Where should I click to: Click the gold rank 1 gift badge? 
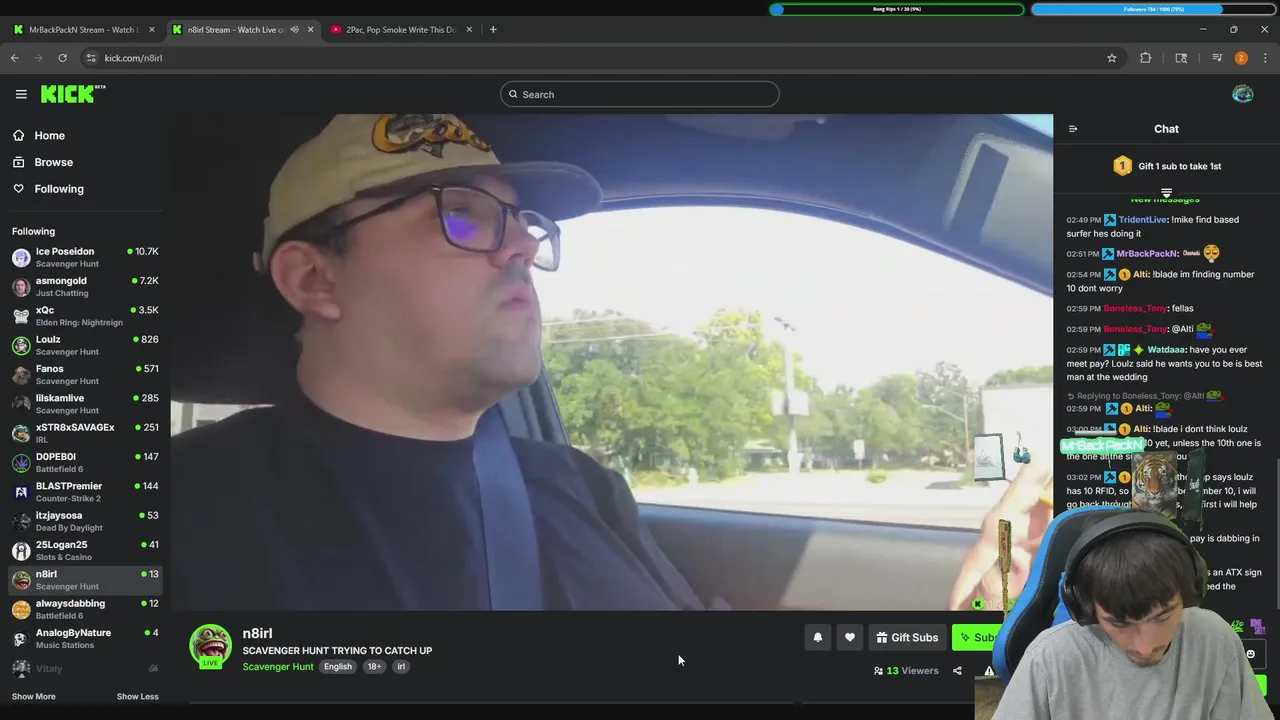tap(1122, 166)
